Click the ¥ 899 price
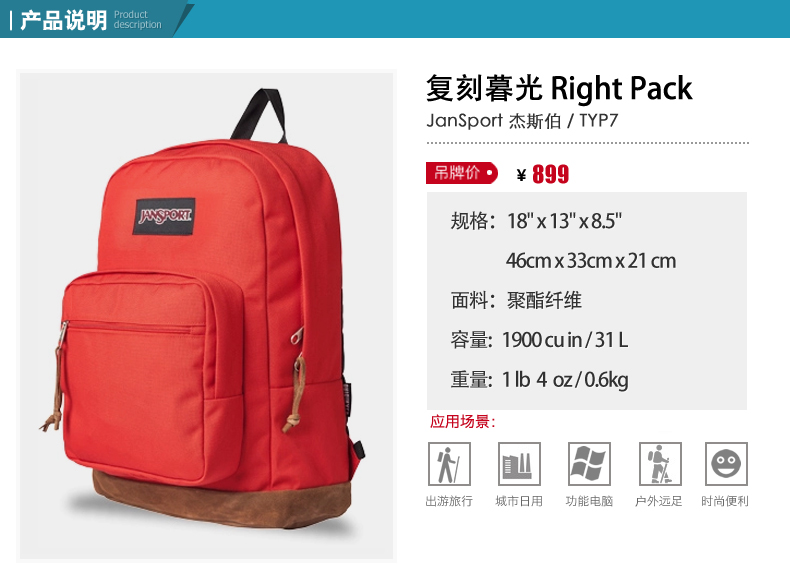The height and width of the screenshot is (582, 790). click(543, 174)
